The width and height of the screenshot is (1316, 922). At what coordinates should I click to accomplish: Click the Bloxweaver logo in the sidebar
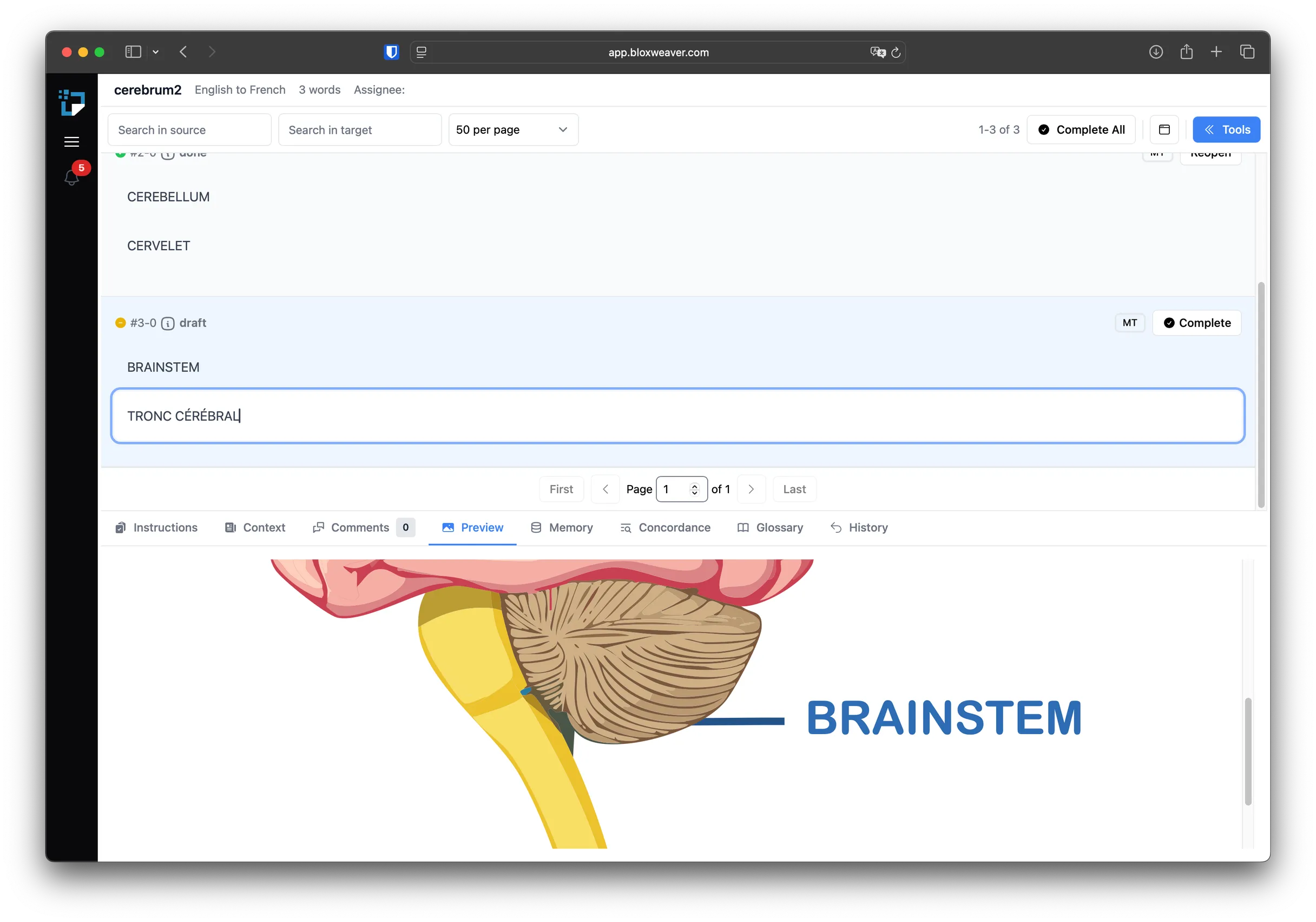(x=71, y=103)
